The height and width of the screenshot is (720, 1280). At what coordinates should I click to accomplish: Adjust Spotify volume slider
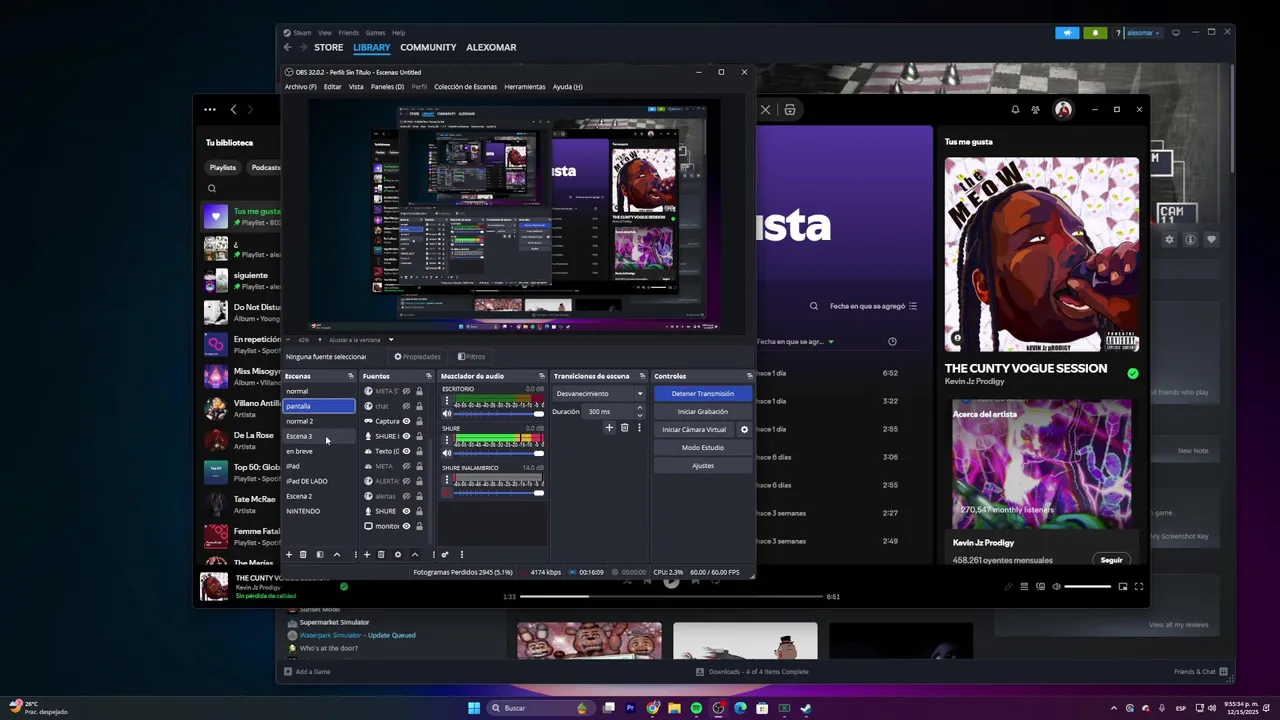(x=1088, y=587)
